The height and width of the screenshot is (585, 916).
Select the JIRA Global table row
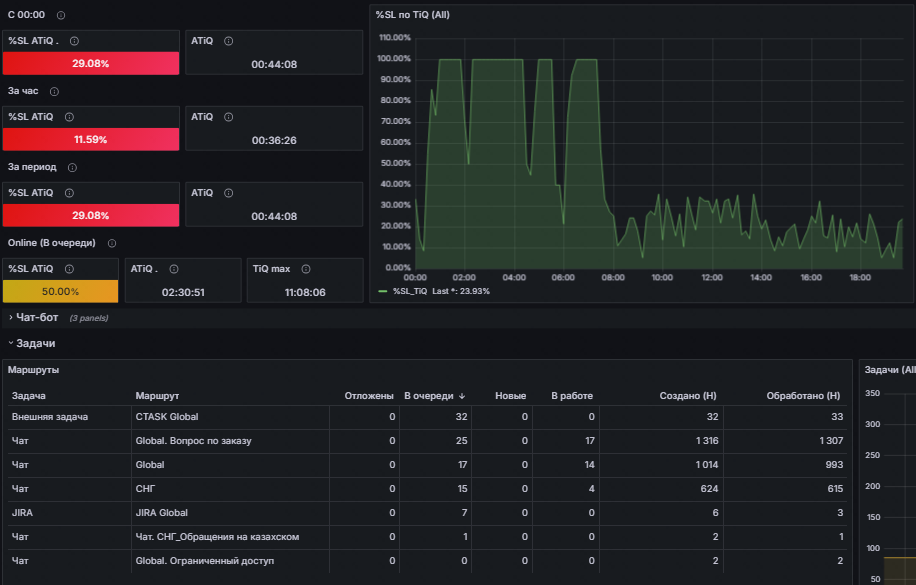coord(429,513)
